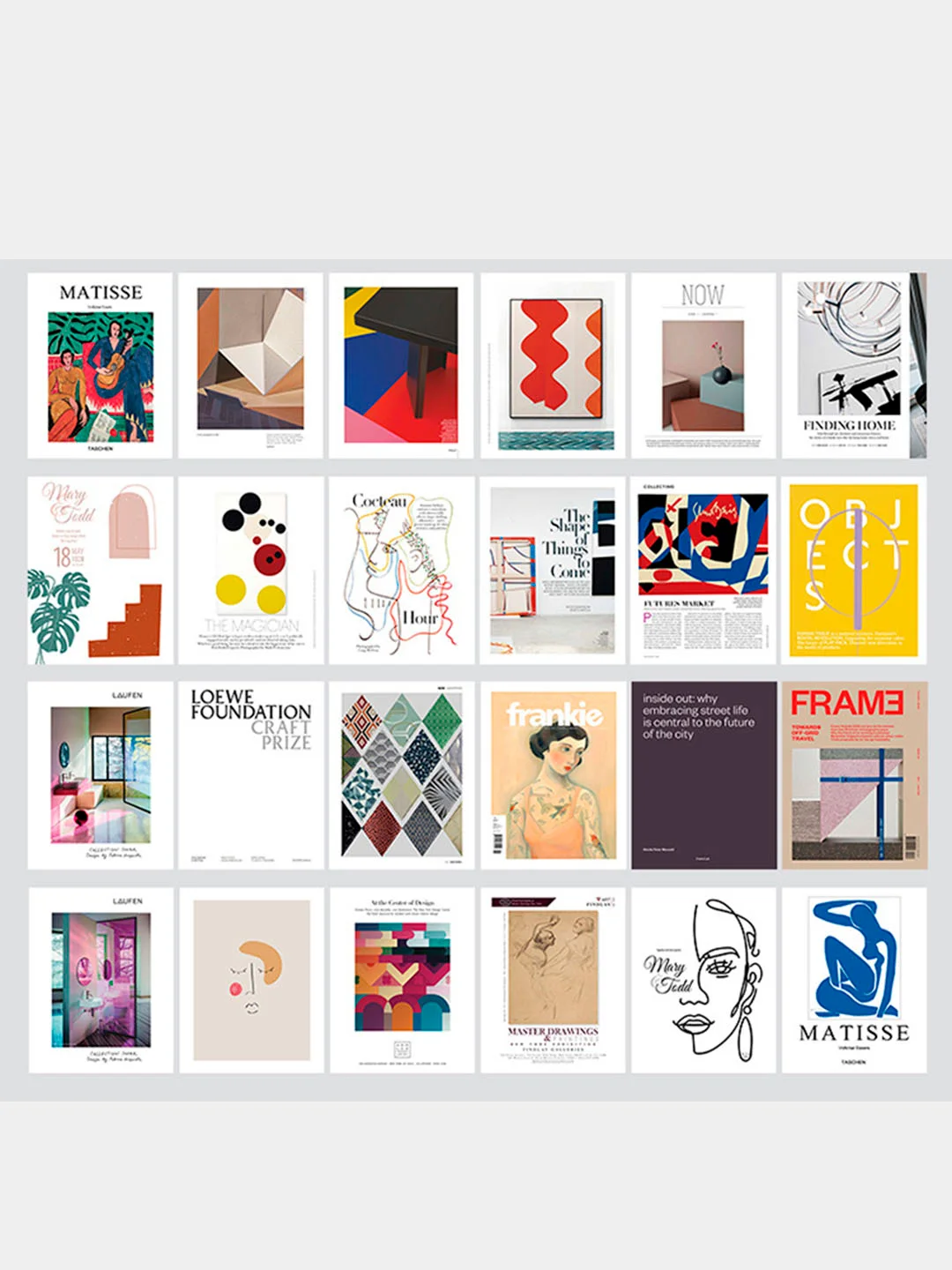Viewport: 952px width, 1270px height.
Task: Open the Mary Todd line-art face poster
Action: 703,980
